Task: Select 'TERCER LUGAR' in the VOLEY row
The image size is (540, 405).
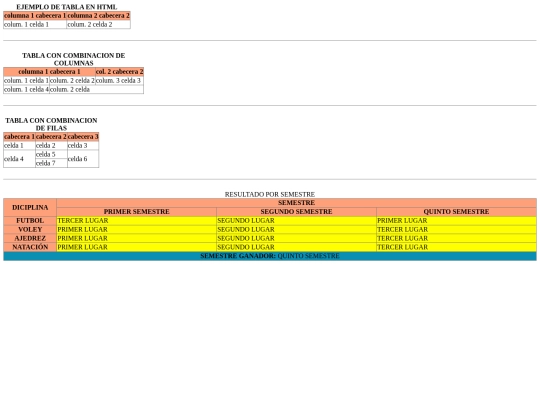Action: 456,230
